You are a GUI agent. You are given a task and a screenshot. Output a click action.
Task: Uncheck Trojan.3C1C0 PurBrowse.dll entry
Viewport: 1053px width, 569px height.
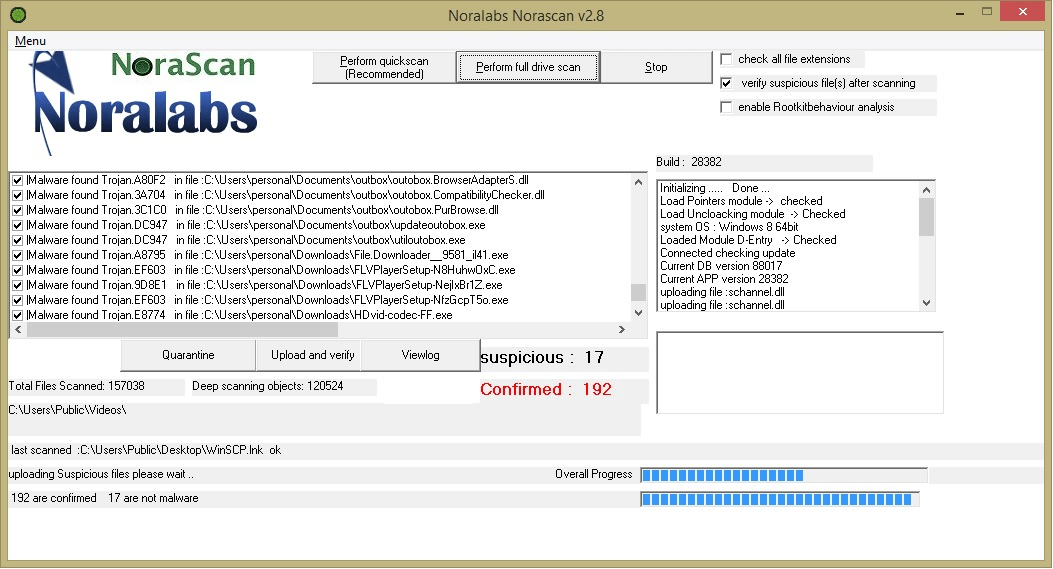(17, 210)
